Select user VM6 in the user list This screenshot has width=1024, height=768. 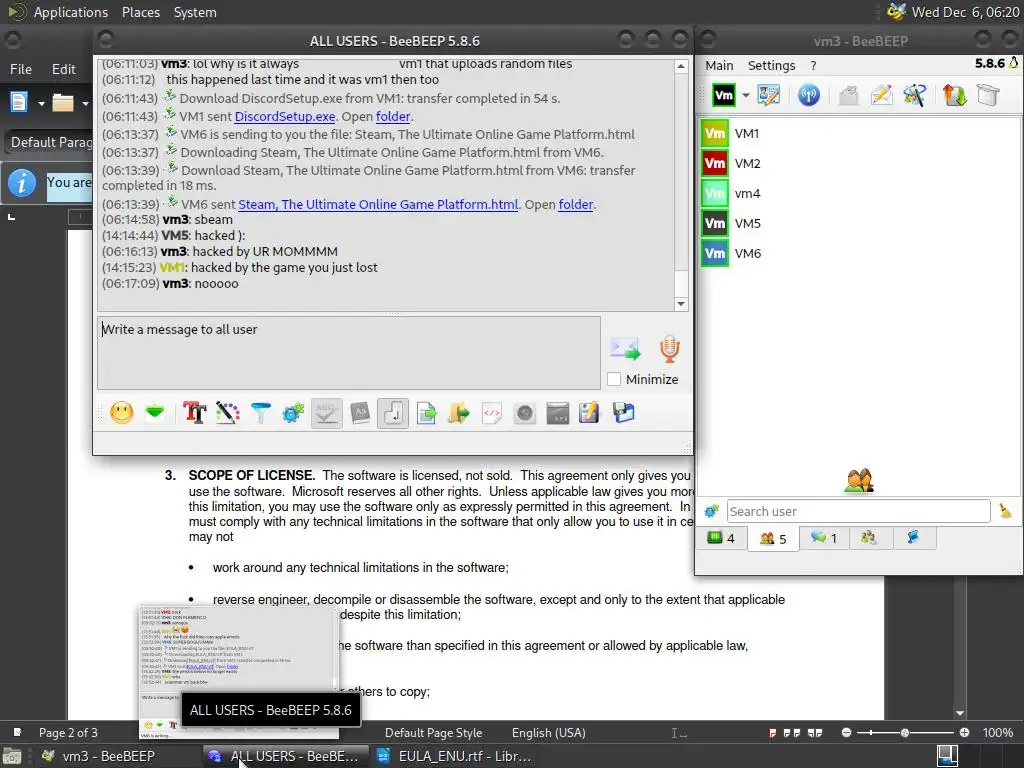[859, 253]
